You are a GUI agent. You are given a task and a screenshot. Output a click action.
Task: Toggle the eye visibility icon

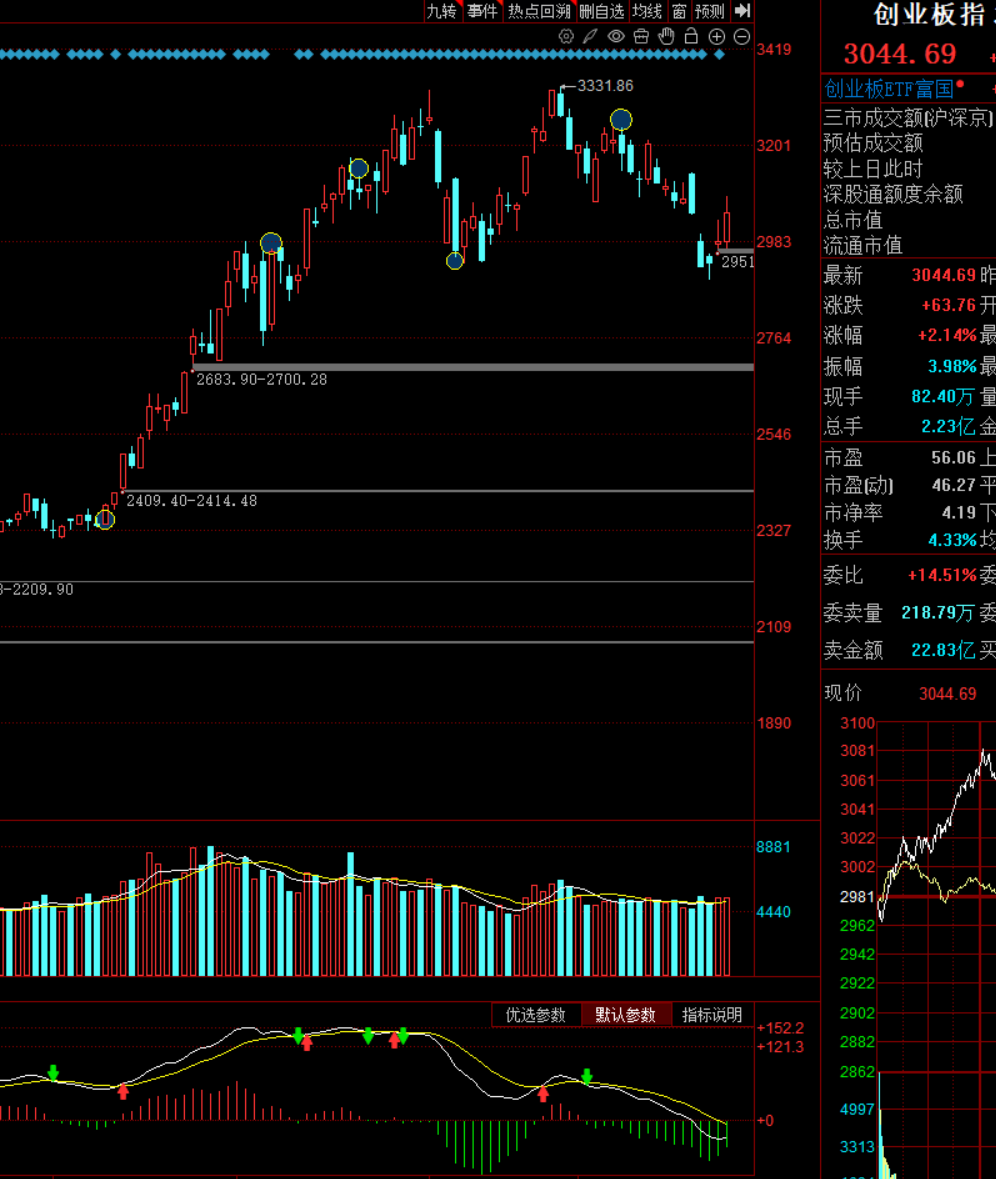point(616,37)
